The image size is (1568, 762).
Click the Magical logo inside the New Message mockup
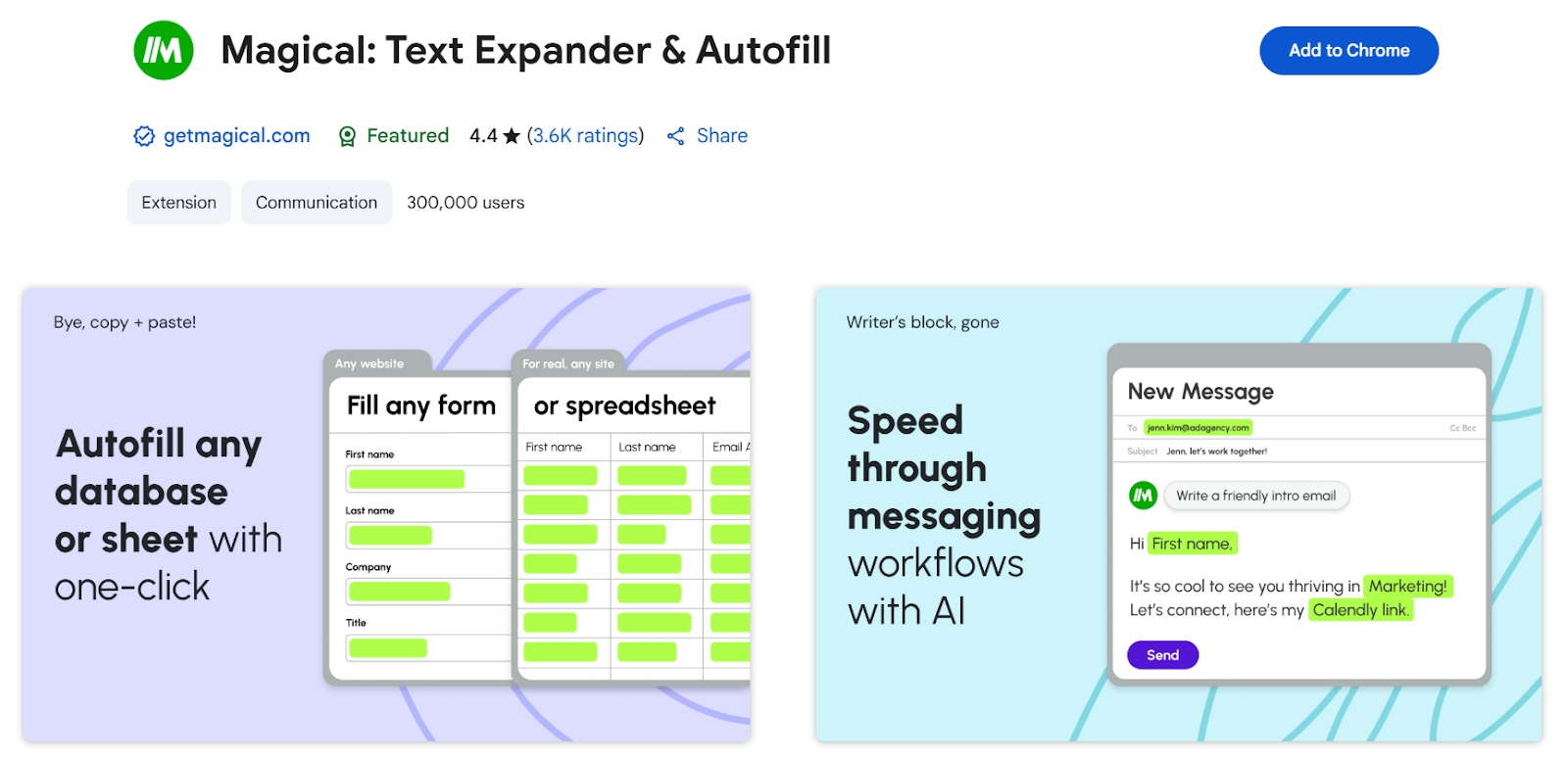click(1143, 496)
